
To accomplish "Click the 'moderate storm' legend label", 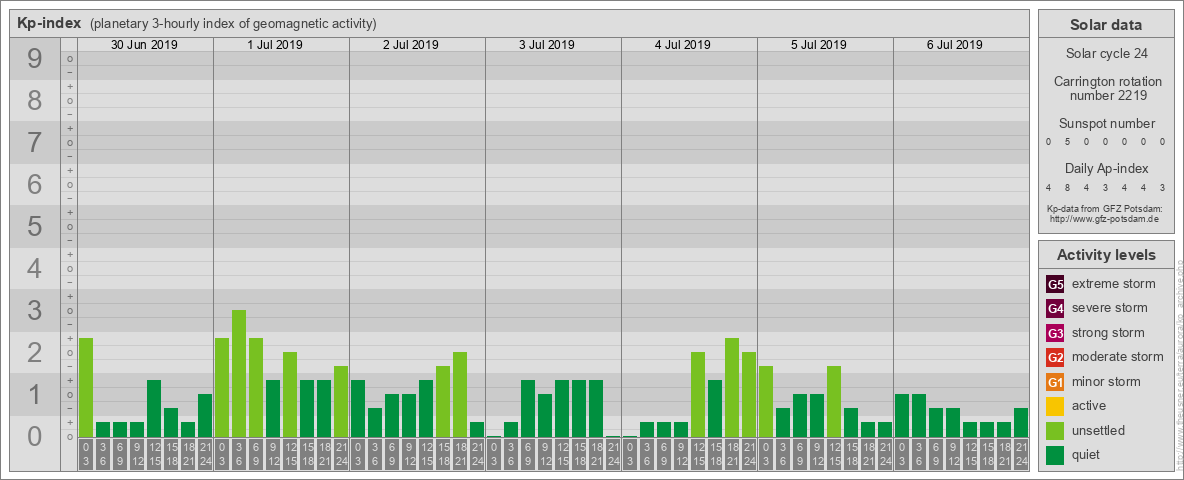I will pyautogui.click(x=1118, y=357).
